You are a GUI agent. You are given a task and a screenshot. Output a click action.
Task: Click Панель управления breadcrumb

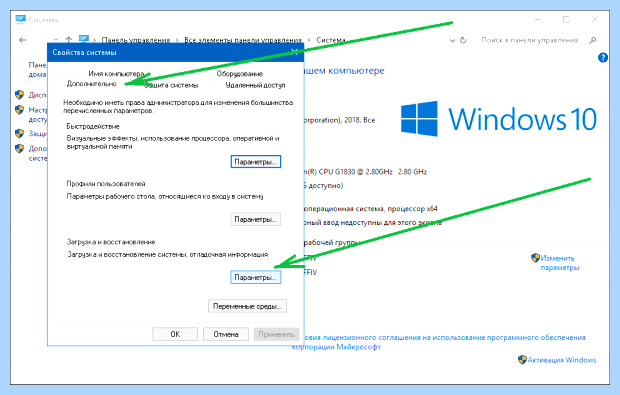pyautogui.click(x=136, y=40)
